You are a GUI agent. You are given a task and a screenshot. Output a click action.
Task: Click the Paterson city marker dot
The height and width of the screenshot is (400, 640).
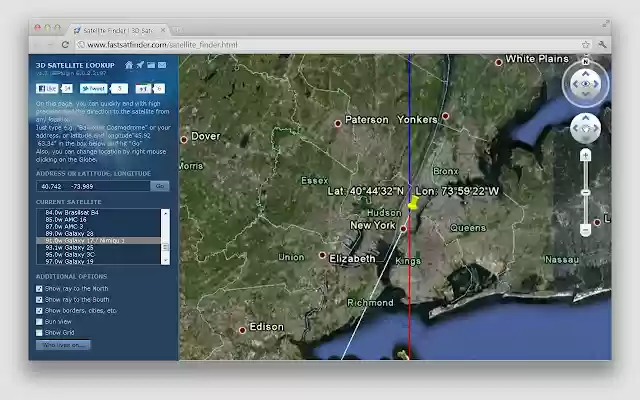(x=338, y=123)
